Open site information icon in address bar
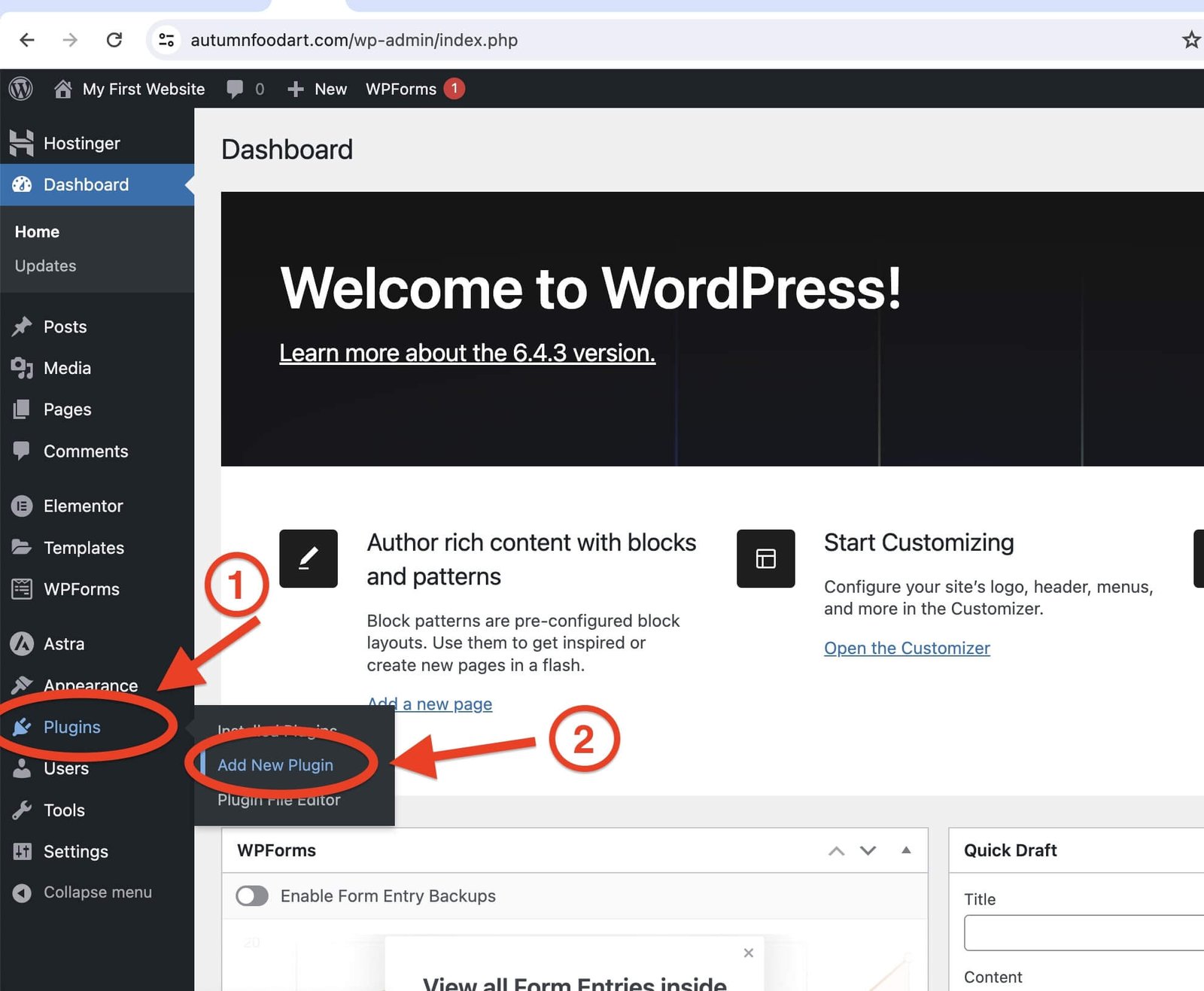Viewport: 1204px width, 991px height. [166, 40]
